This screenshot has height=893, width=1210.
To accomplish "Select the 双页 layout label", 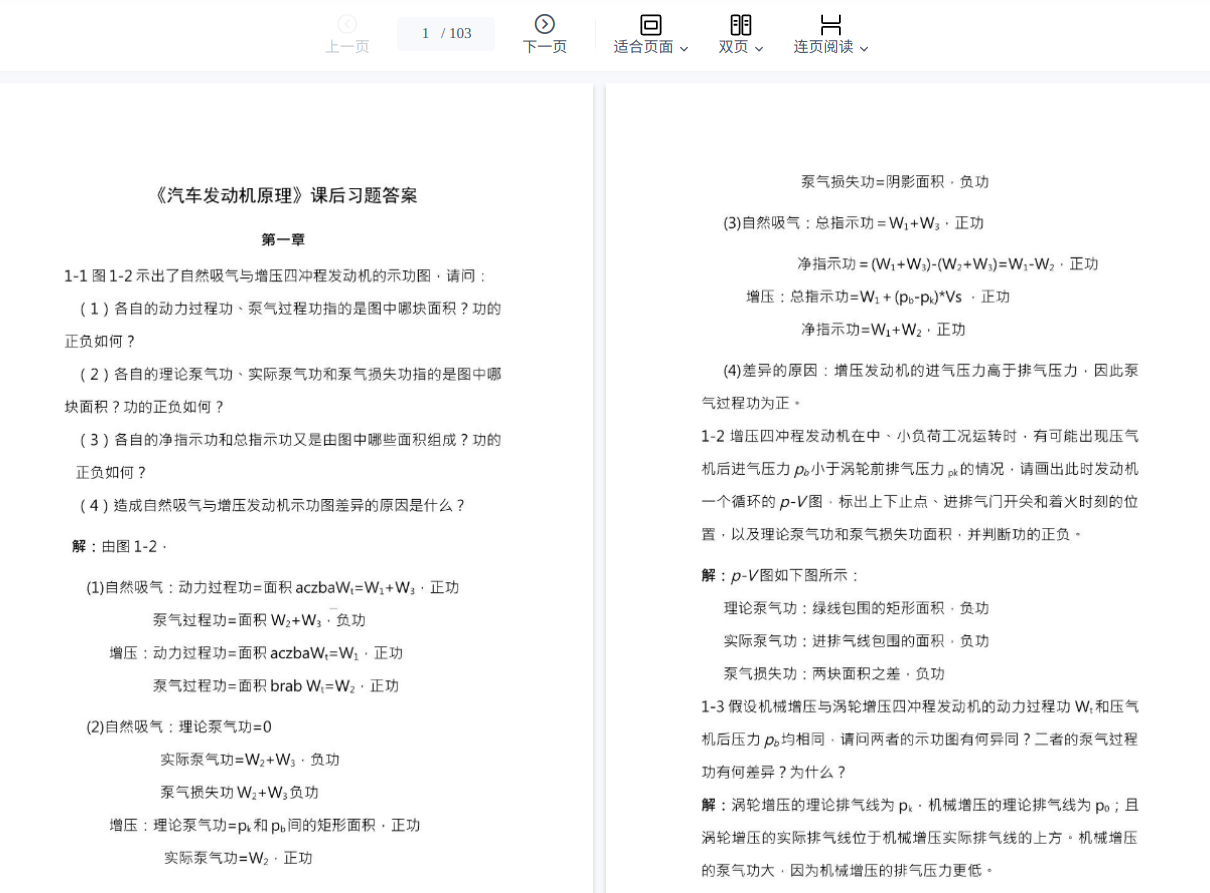I will click(x=733, y=47).
